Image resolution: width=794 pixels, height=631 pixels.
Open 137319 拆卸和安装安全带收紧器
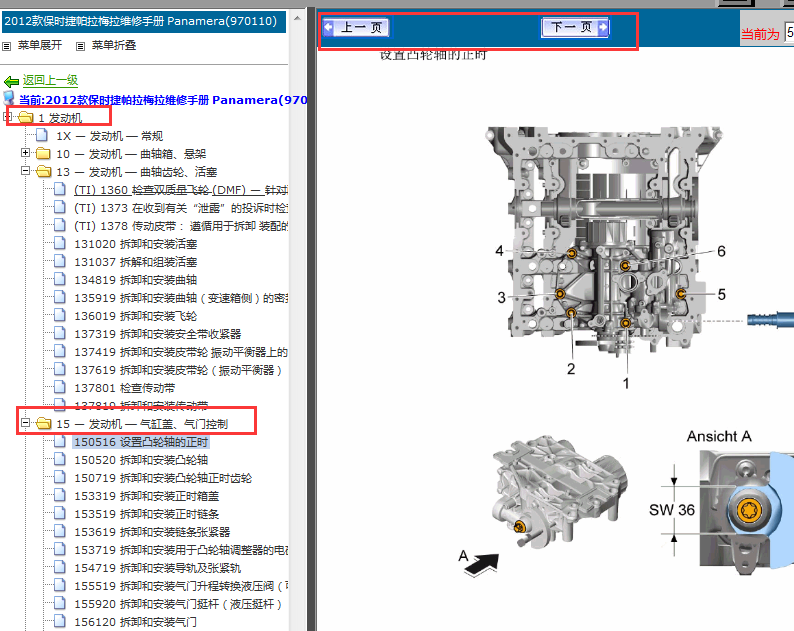[157, 334]
